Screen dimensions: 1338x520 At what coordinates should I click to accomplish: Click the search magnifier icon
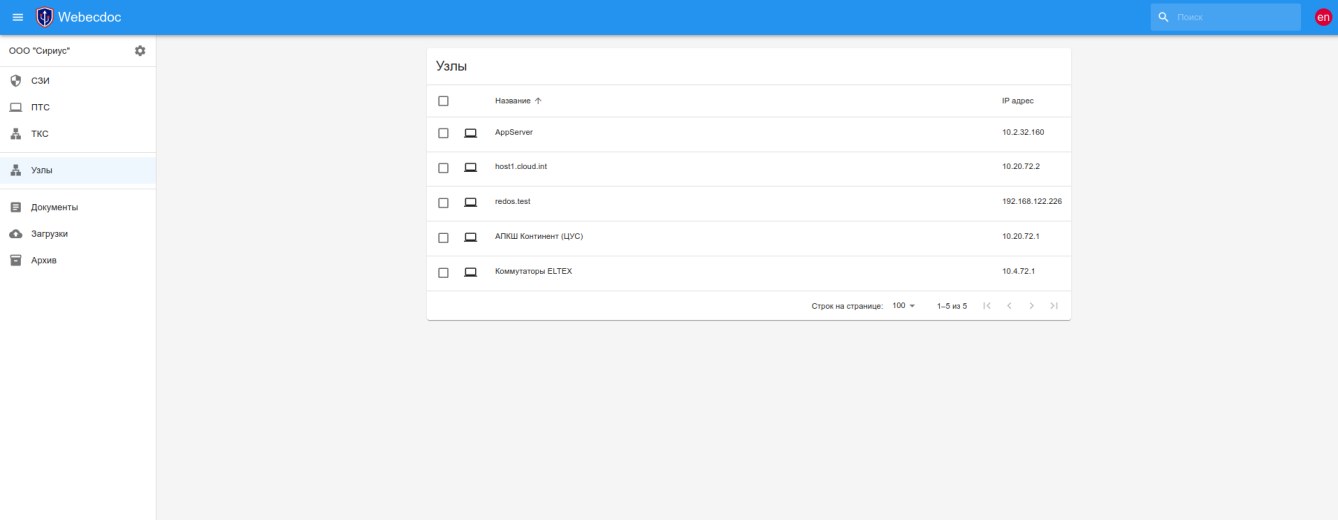(1164, 17)
